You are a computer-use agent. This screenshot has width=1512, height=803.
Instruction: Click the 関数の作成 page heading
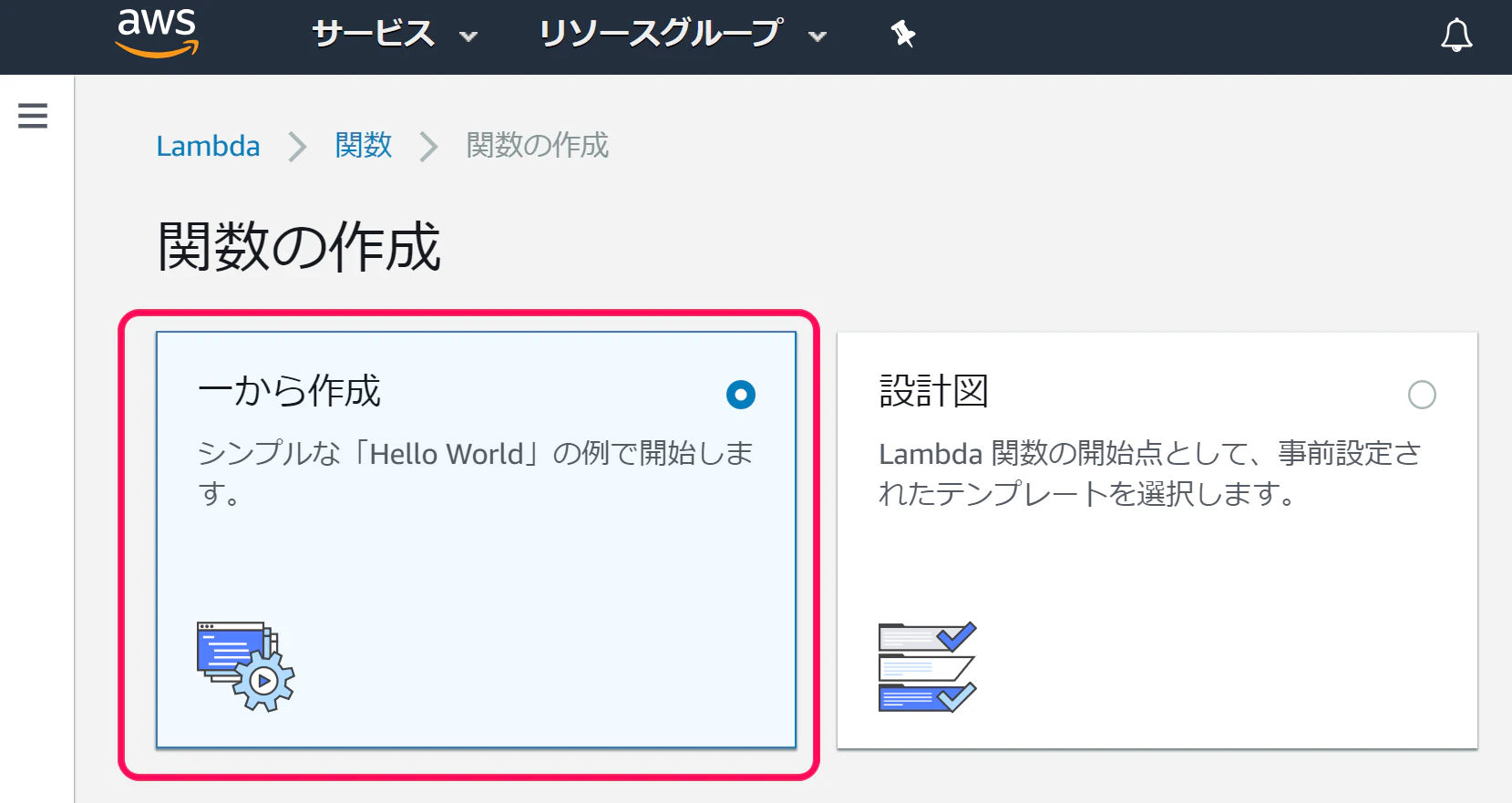[299, 247]
